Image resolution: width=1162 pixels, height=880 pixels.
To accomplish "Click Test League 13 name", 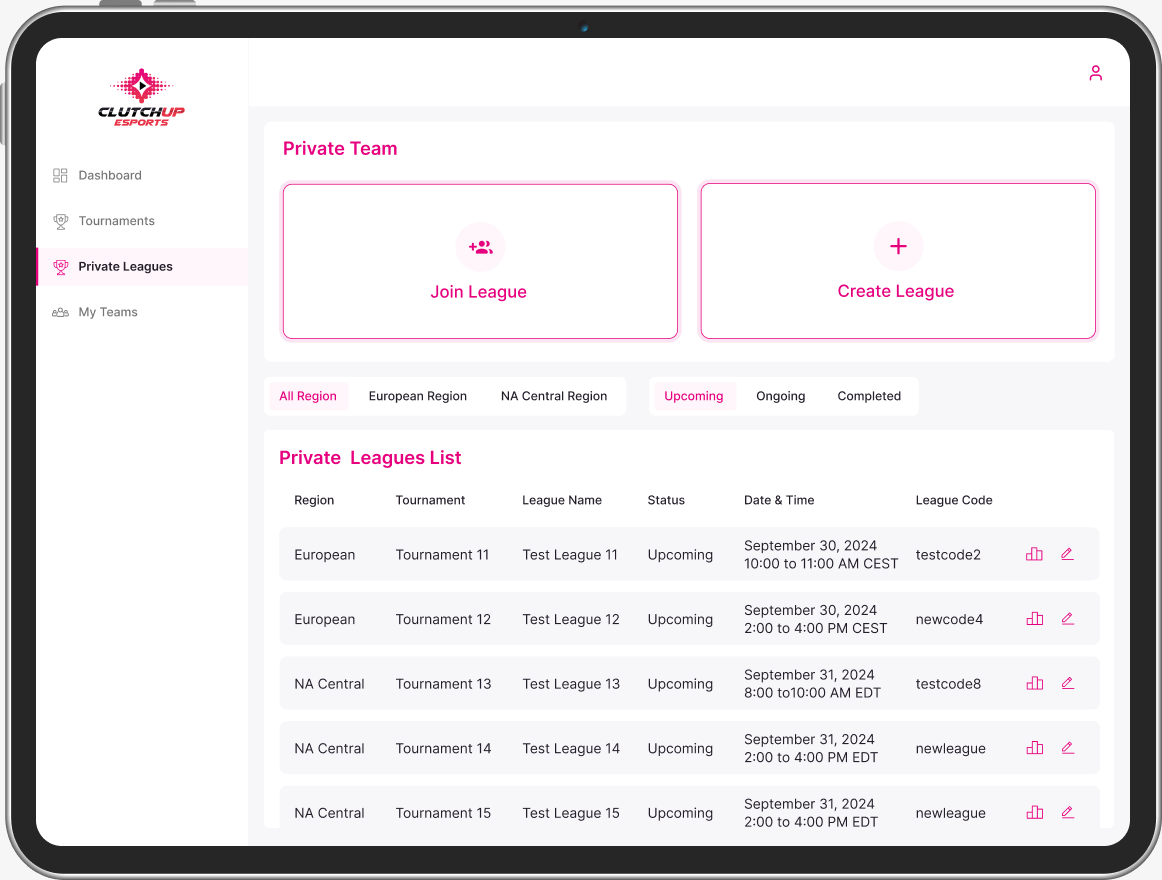I will click(x=571, y=684).
